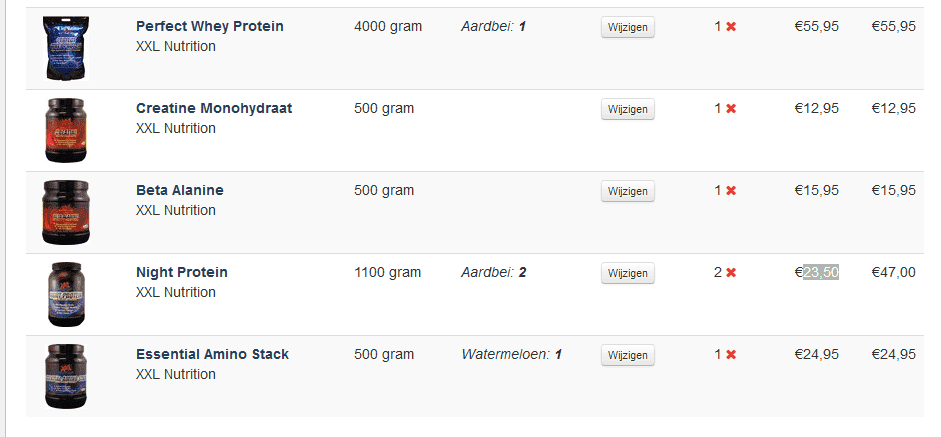Click Creatine Monohydraat jar image
This screenshot has width=941, height=437.
coord(66,130)
